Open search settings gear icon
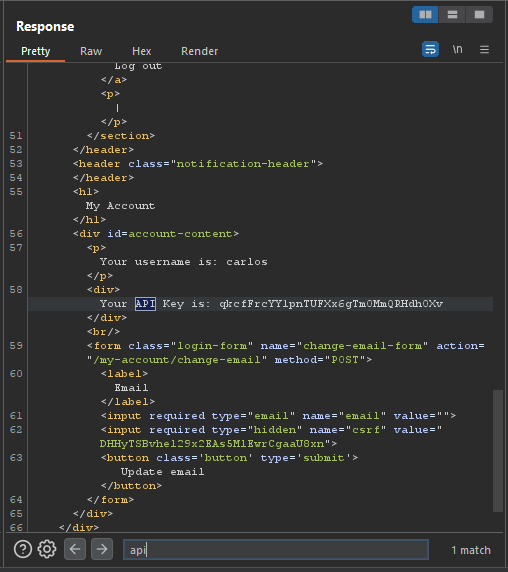The height and width of the screenshot is (572, 508). point(47,549)
